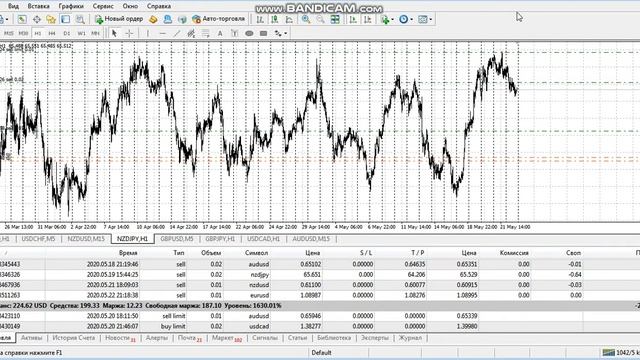Screen dimensions: 640x360
Task: Select the rectangle drawing tool
Action: (264, 33)
